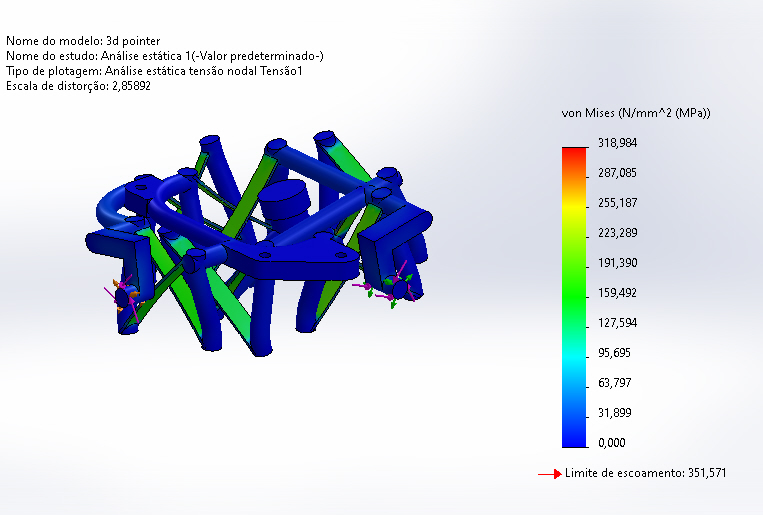
Task: Click legend value 63,797
Action: 614,383
